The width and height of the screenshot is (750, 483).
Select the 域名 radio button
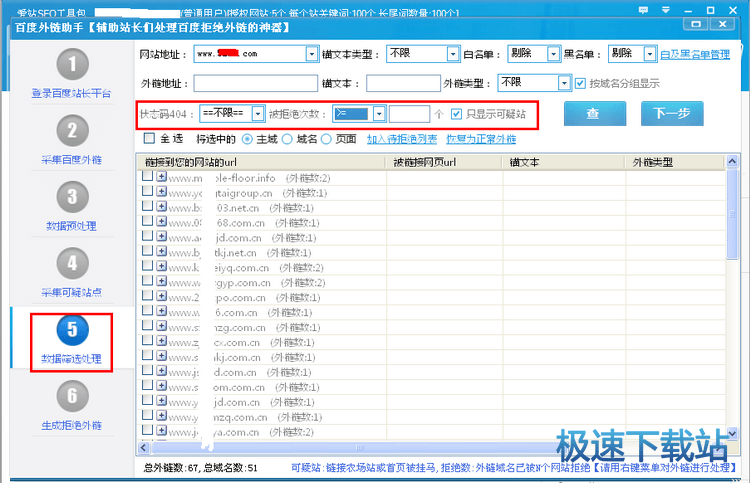[287, 139]
